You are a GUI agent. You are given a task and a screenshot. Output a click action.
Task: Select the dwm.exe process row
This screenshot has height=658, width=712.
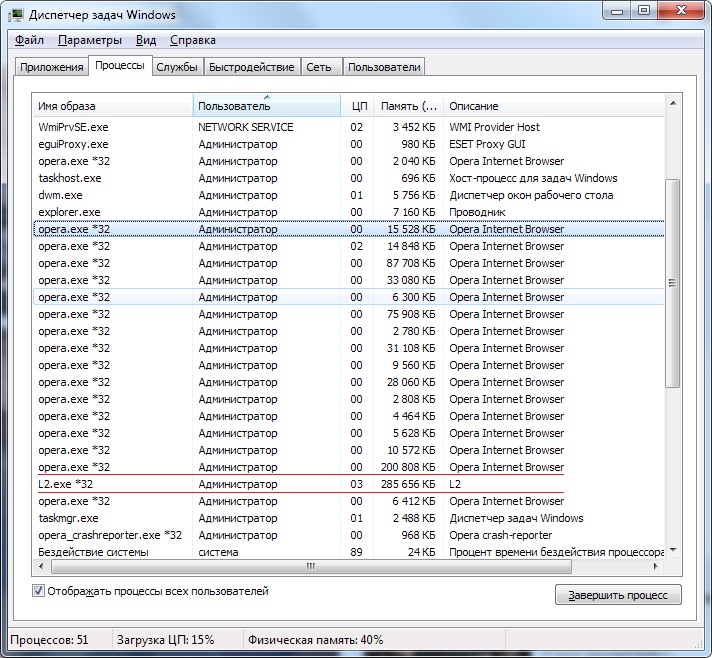348,195
